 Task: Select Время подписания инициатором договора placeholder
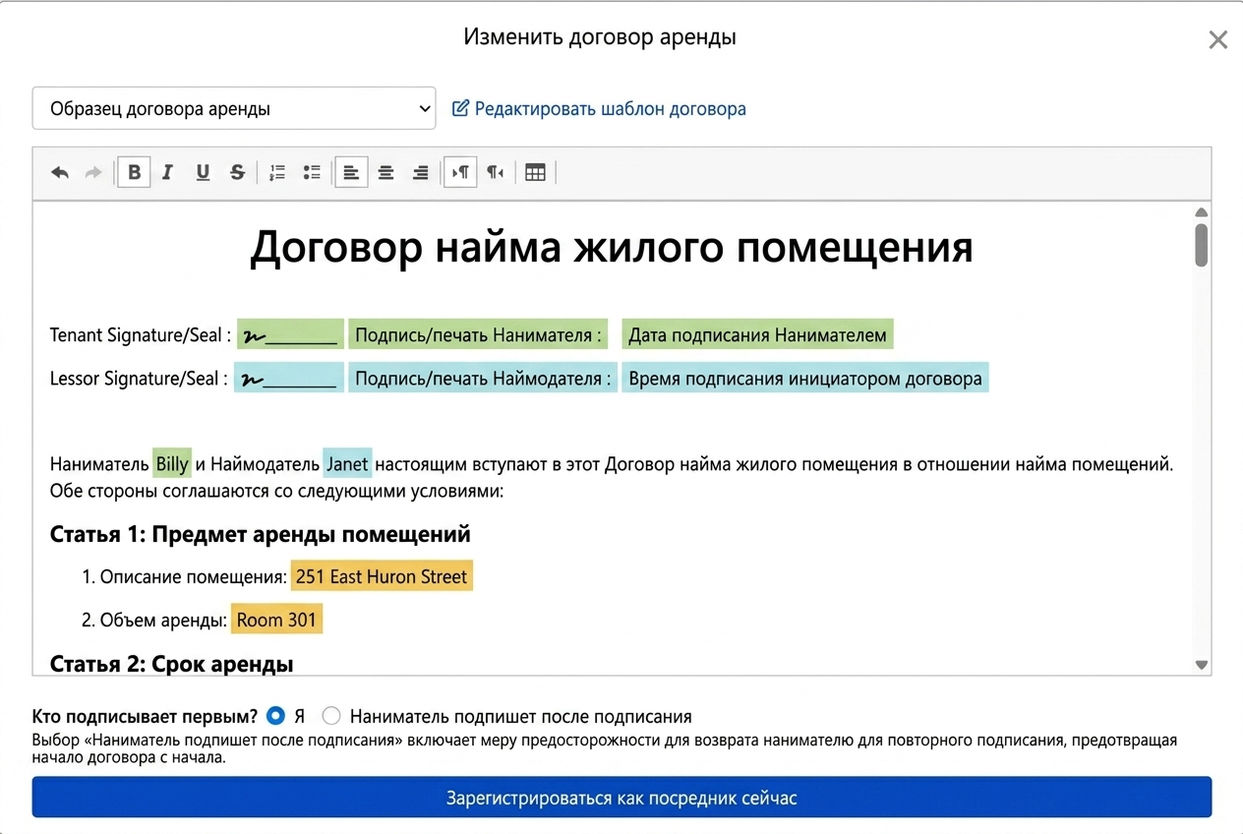(805, 378)
